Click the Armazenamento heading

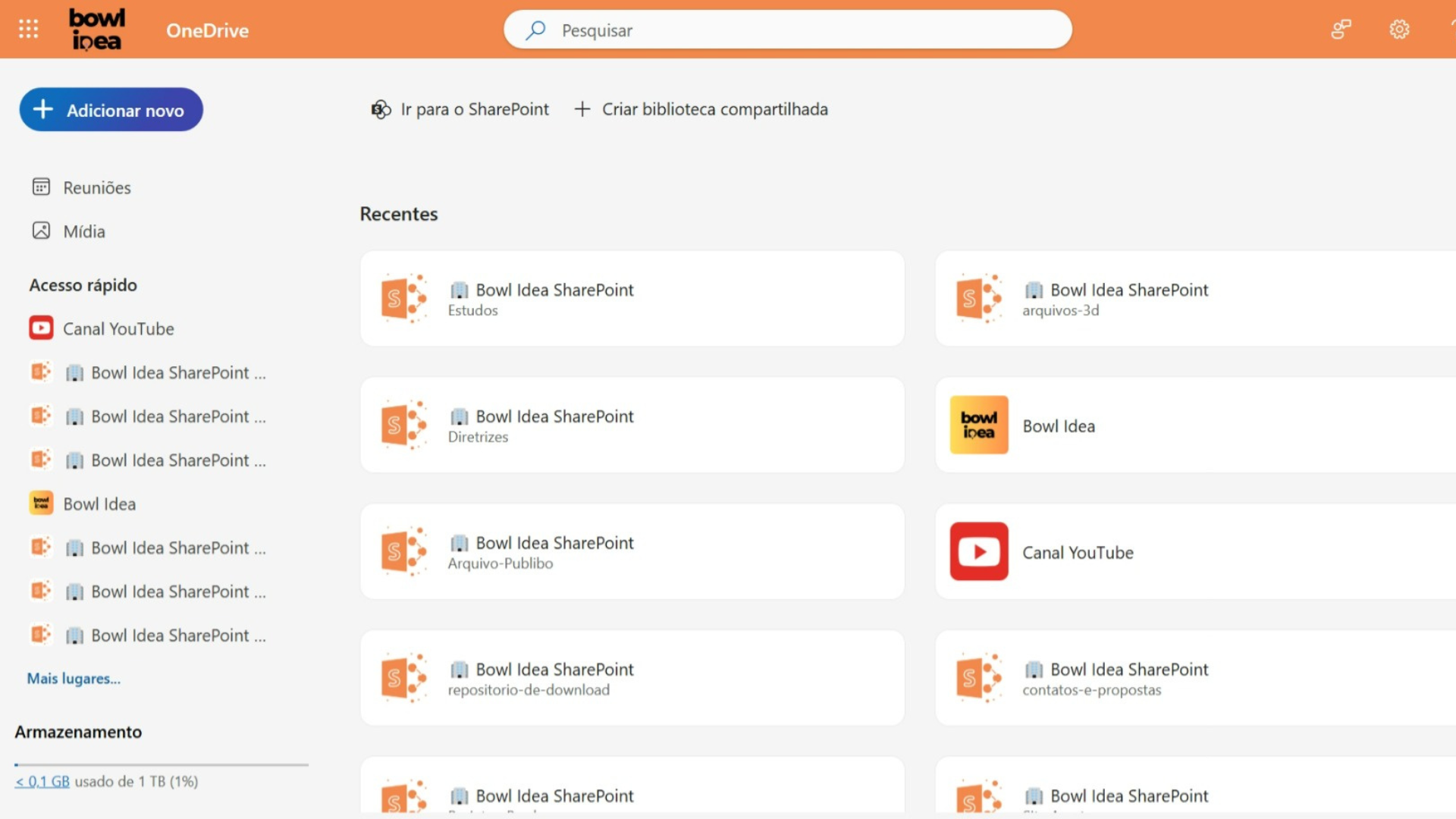tap(78, 732)
